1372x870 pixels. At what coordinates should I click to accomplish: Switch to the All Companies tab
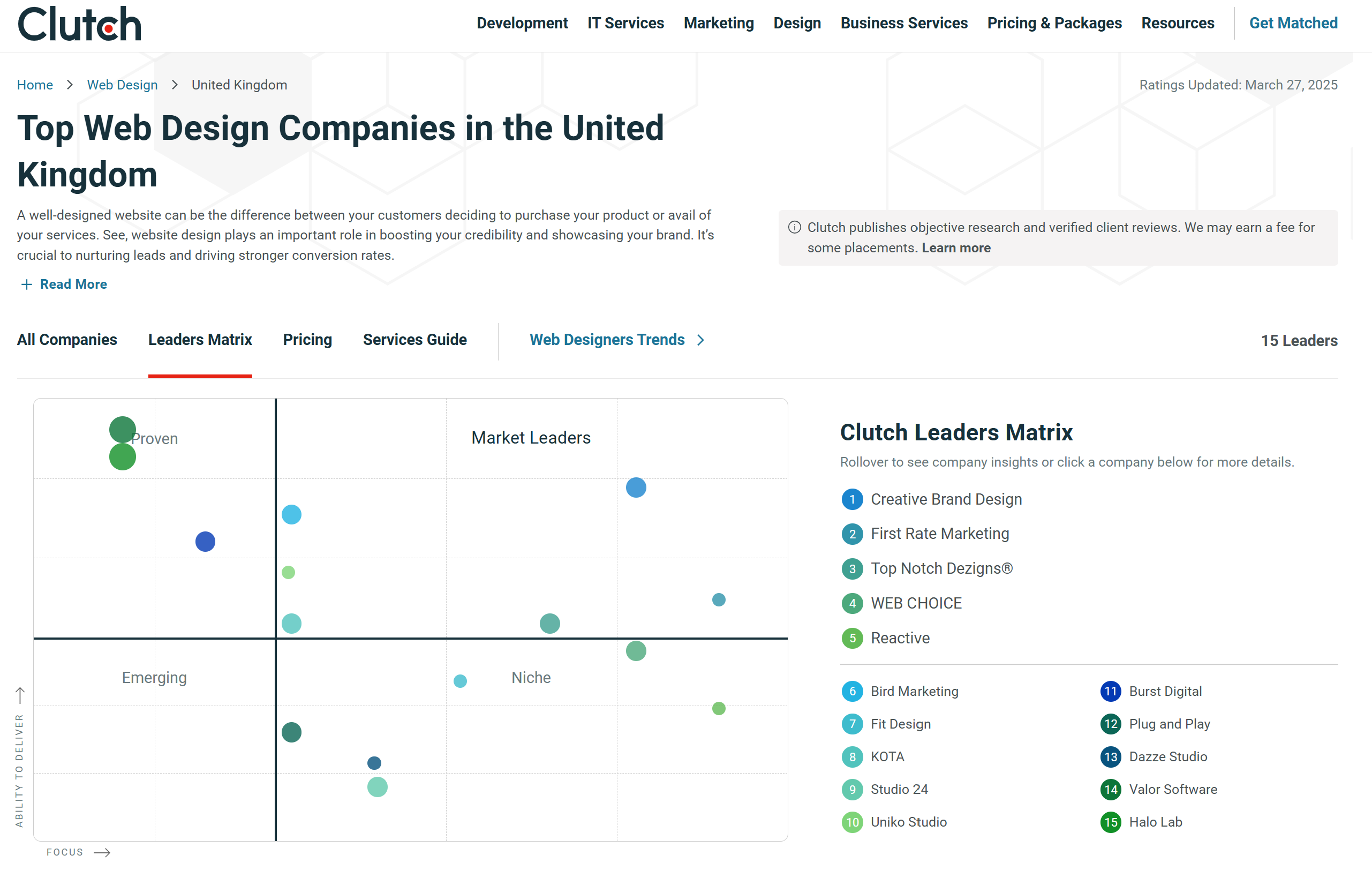67,340
